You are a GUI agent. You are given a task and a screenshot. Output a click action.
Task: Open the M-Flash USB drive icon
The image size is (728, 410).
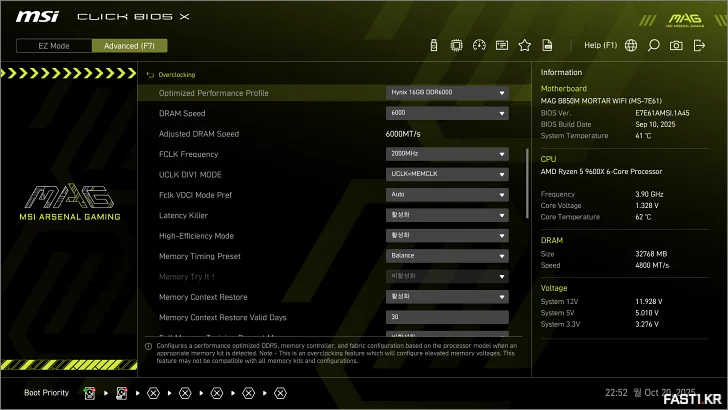click(434, 45)
